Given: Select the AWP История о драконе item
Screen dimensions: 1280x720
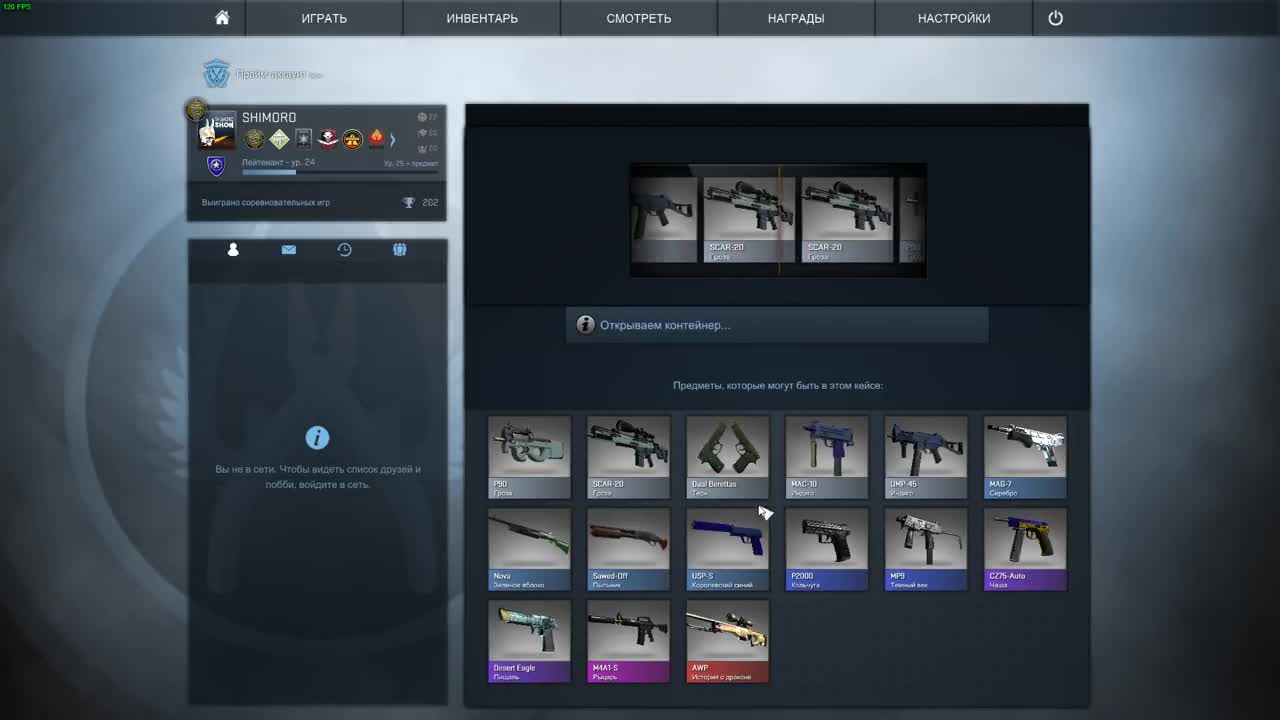Looking at the screenshot, I should point(727,642).
